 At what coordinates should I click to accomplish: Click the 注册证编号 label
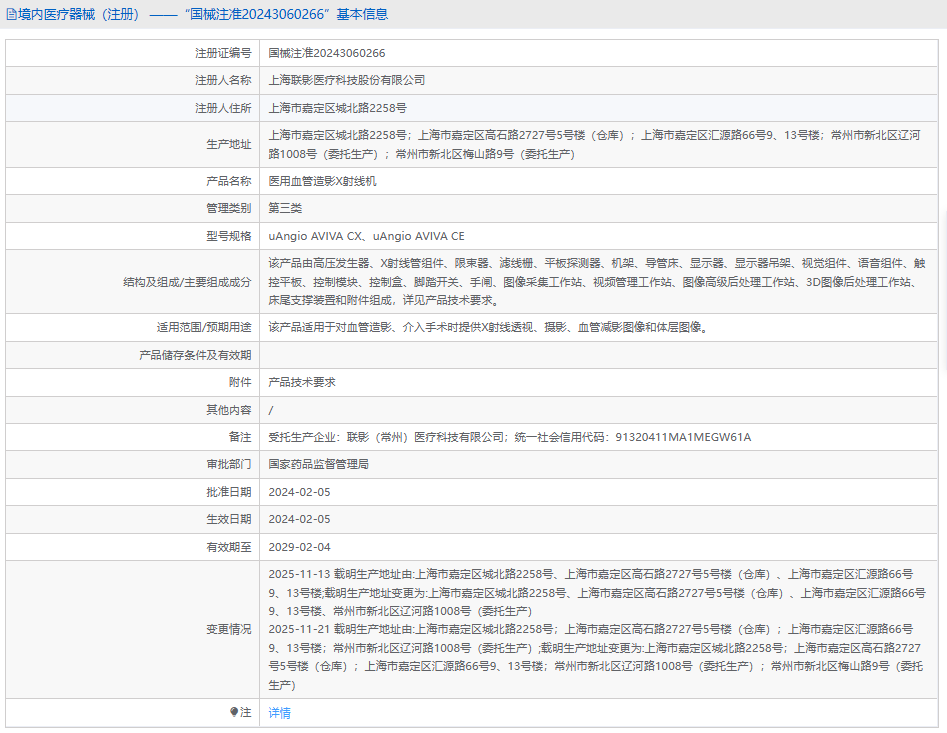pos(223,53)
